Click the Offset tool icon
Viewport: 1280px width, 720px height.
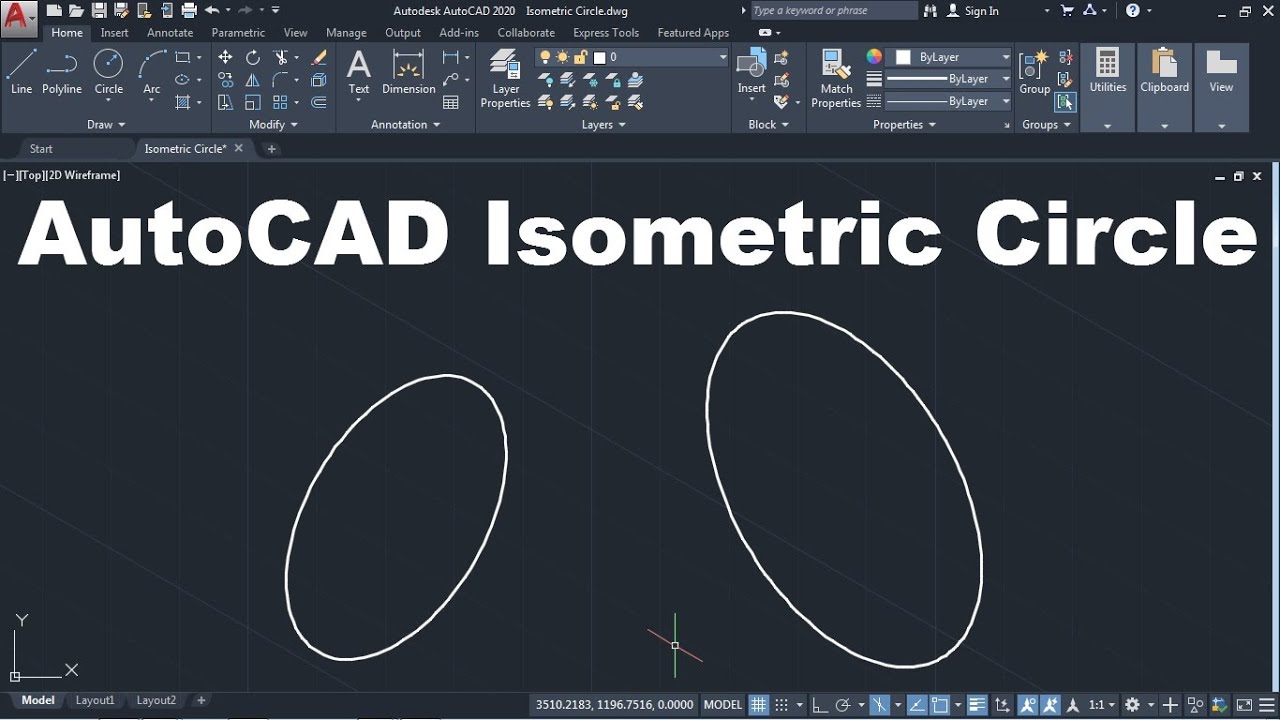(319, 102)
